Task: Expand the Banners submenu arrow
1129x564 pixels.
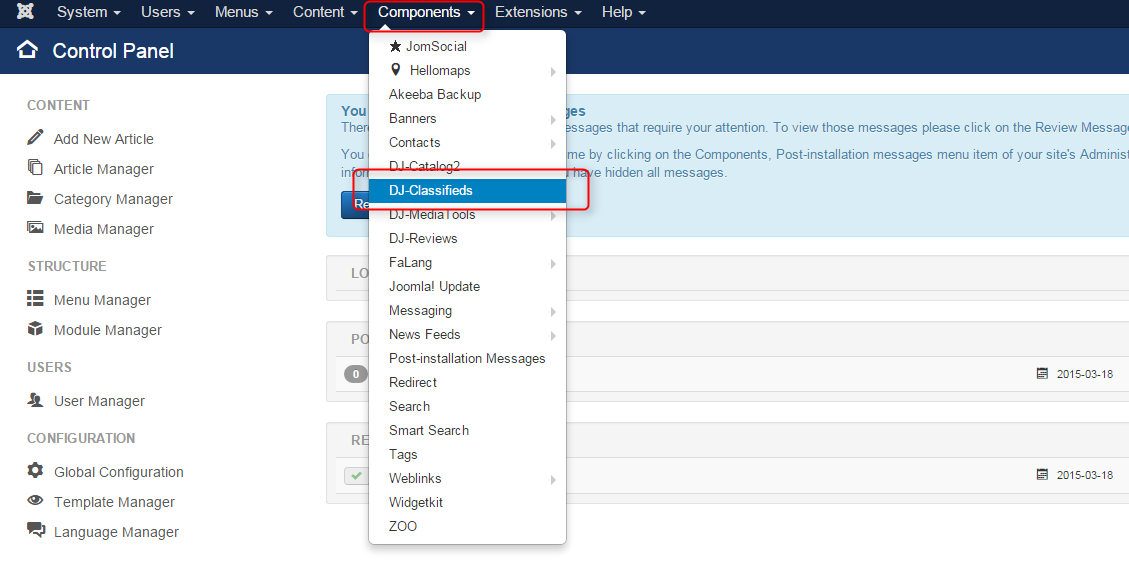Action: (x=554, y=120)
